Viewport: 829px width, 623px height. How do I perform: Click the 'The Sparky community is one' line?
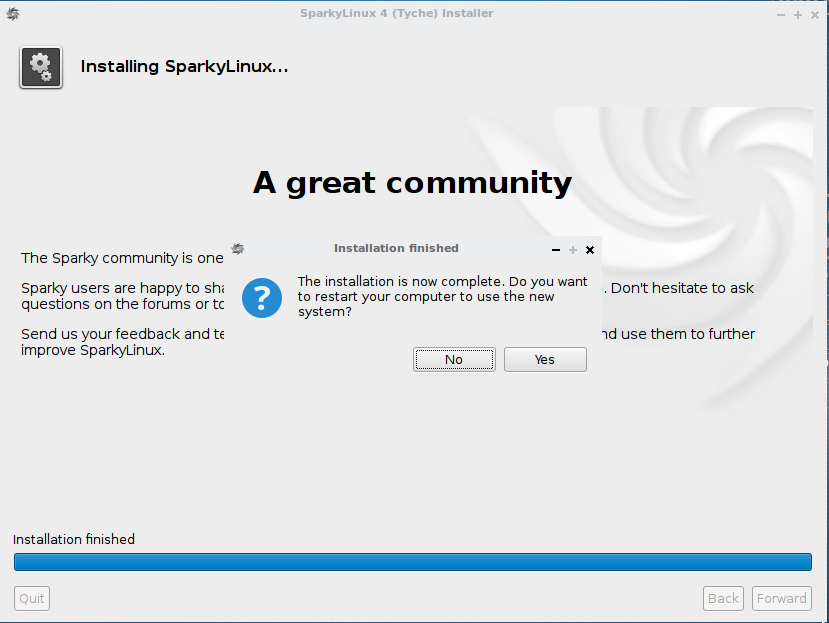click(122, 258)
